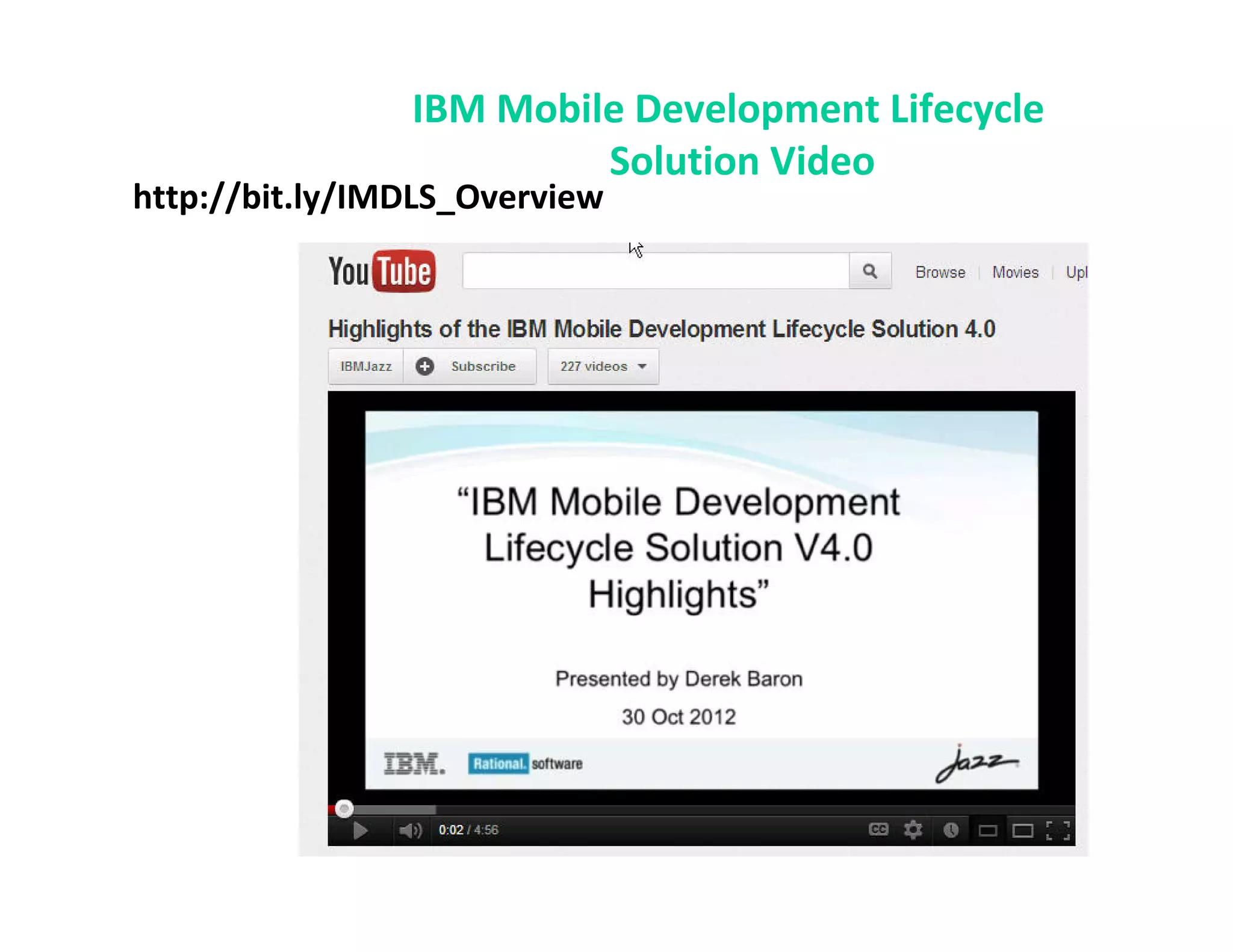Click the IBMJazz channel button
Viewport: 1233px width, 952px height.
click(x=366, y=366)
